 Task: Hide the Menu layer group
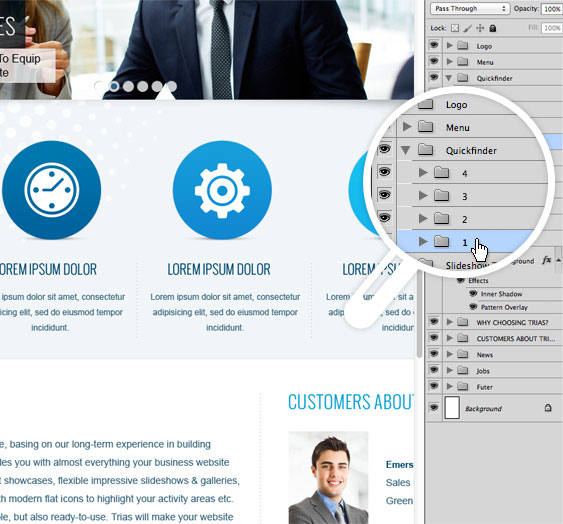[x=434, y=61]
